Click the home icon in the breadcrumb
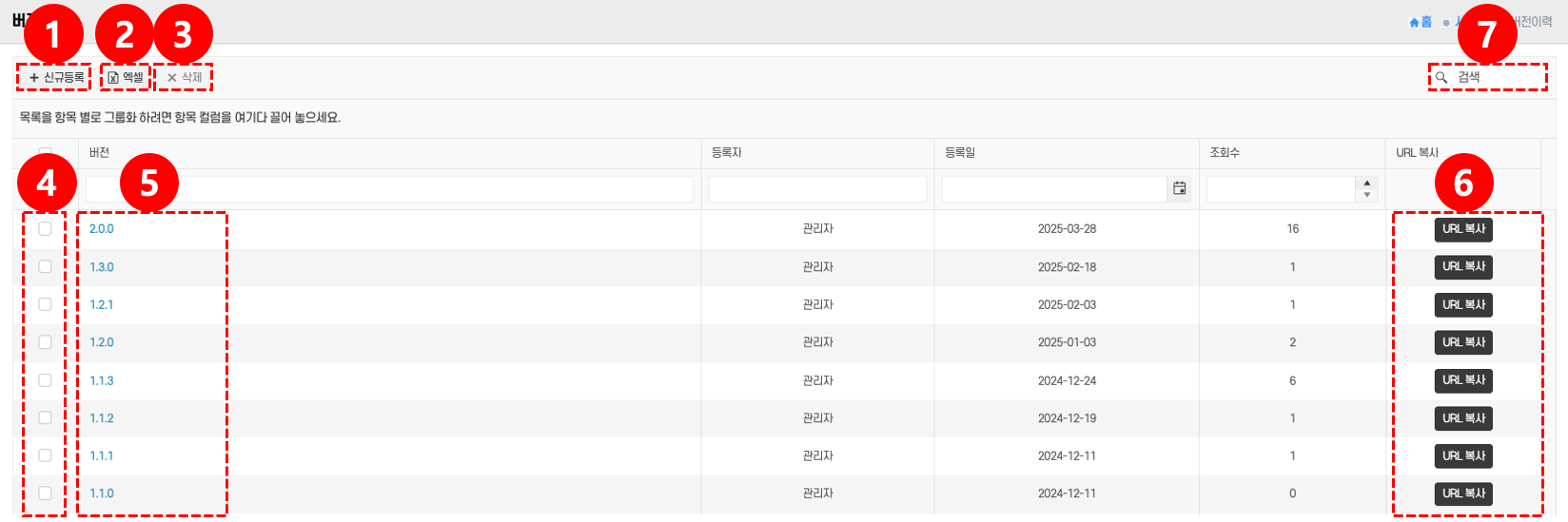Viewport: 1568px width, 522px height. coord(1415,22)
